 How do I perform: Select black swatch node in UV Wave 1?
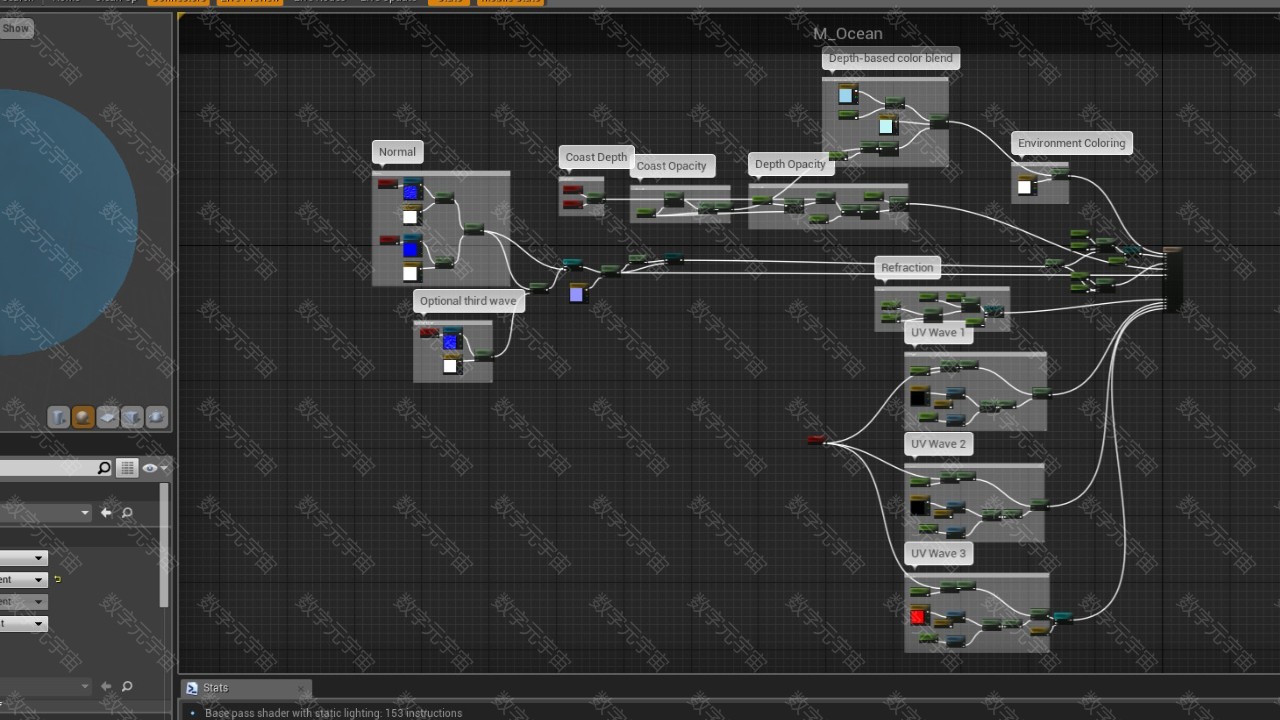pos(918,396)
